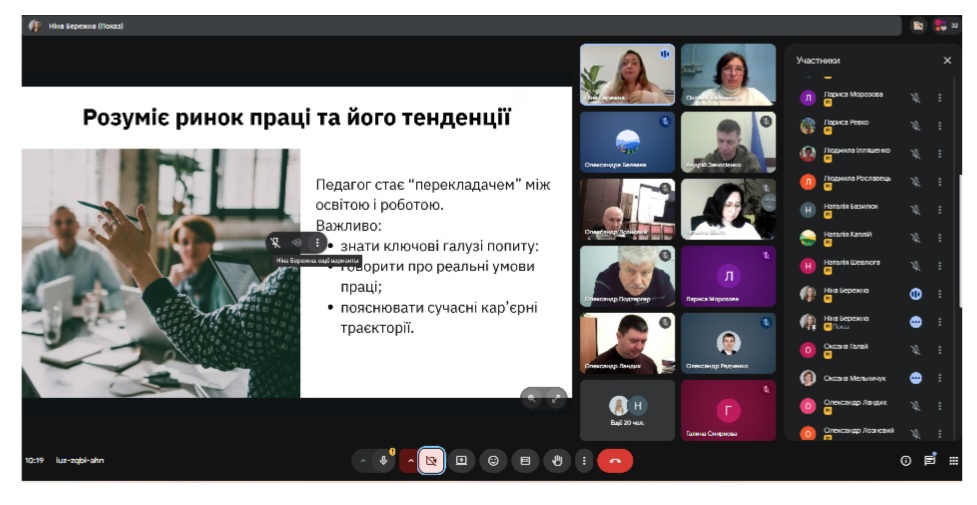Open the meeting chat panel

point(929,461)
